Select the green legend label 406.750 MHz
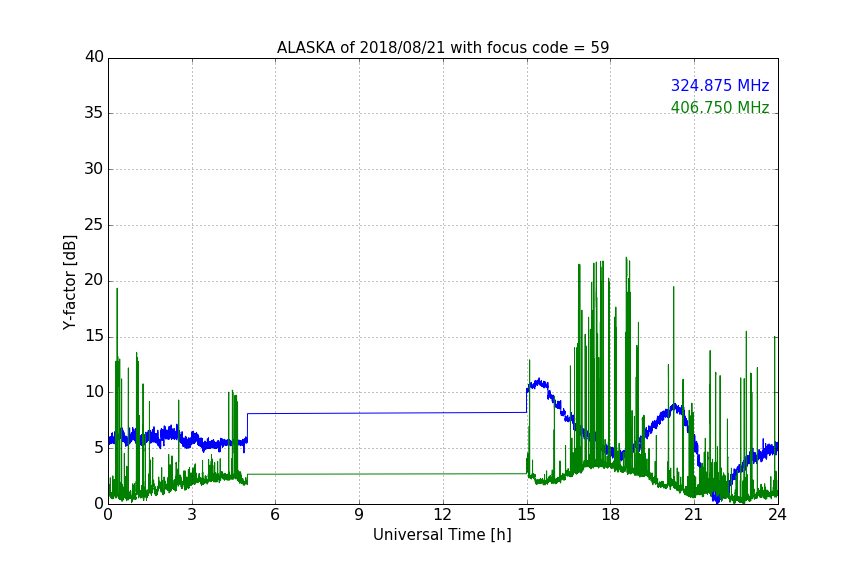This screenshot has height=576, width=864. 720,107
